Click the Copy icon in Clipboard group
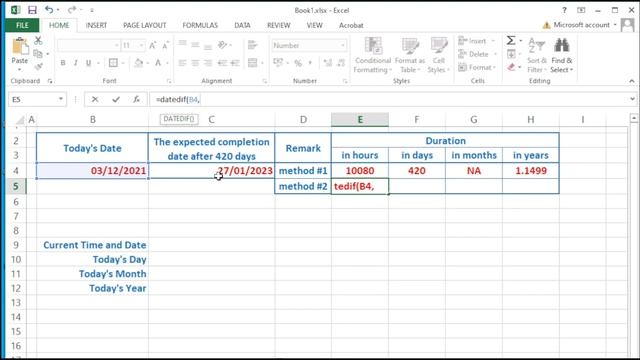The image size is (640, 360). click(x=38, y=53)
